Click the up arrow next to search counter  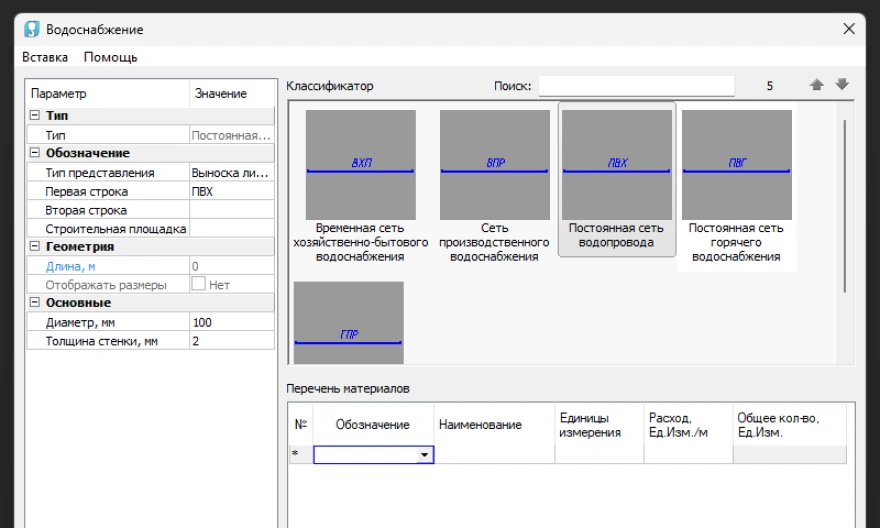pos(816,86)
